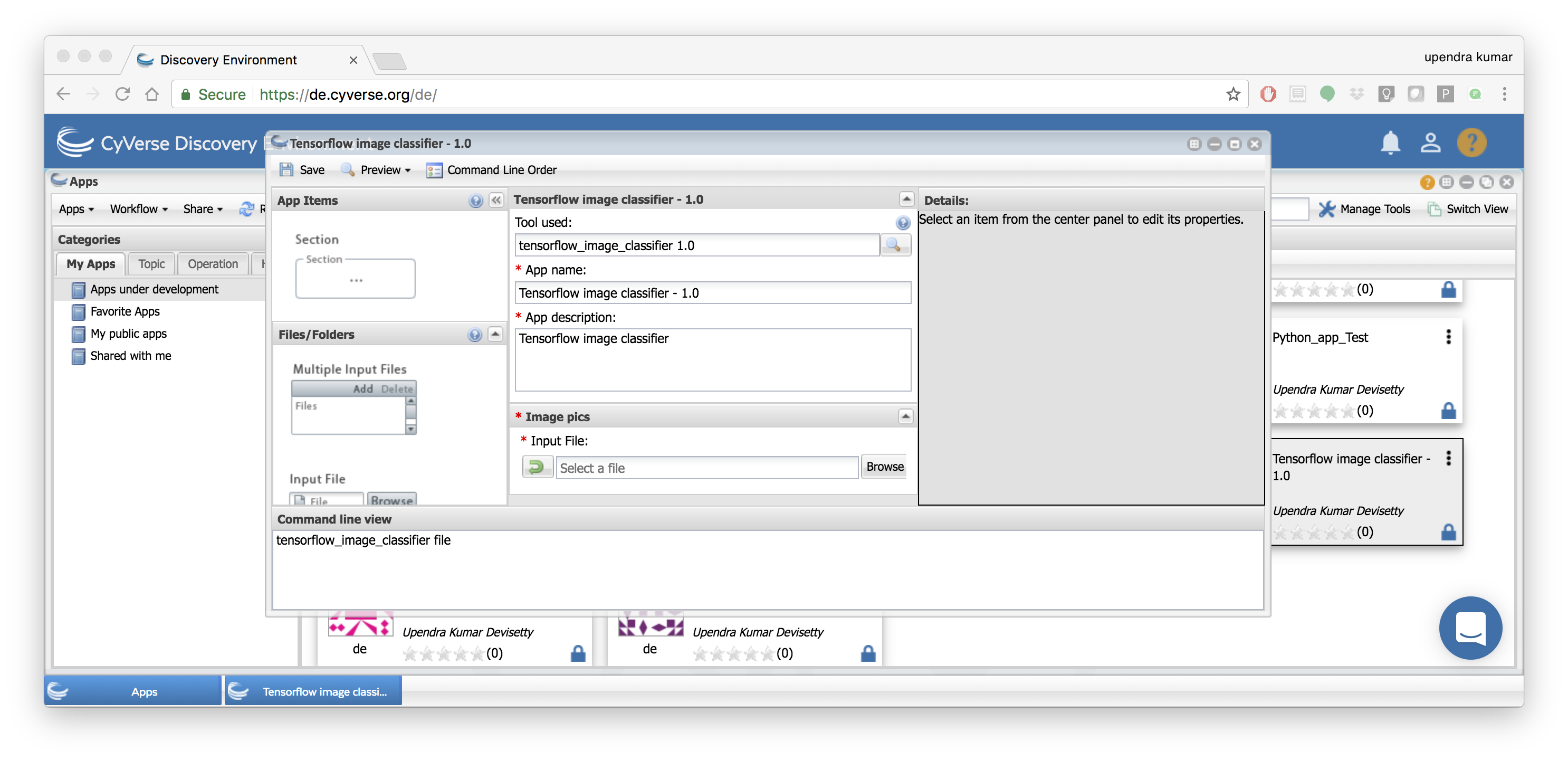Collapse the Image pics section
1568x760 pixels.
pyautogui.click(x=905, y=416)
